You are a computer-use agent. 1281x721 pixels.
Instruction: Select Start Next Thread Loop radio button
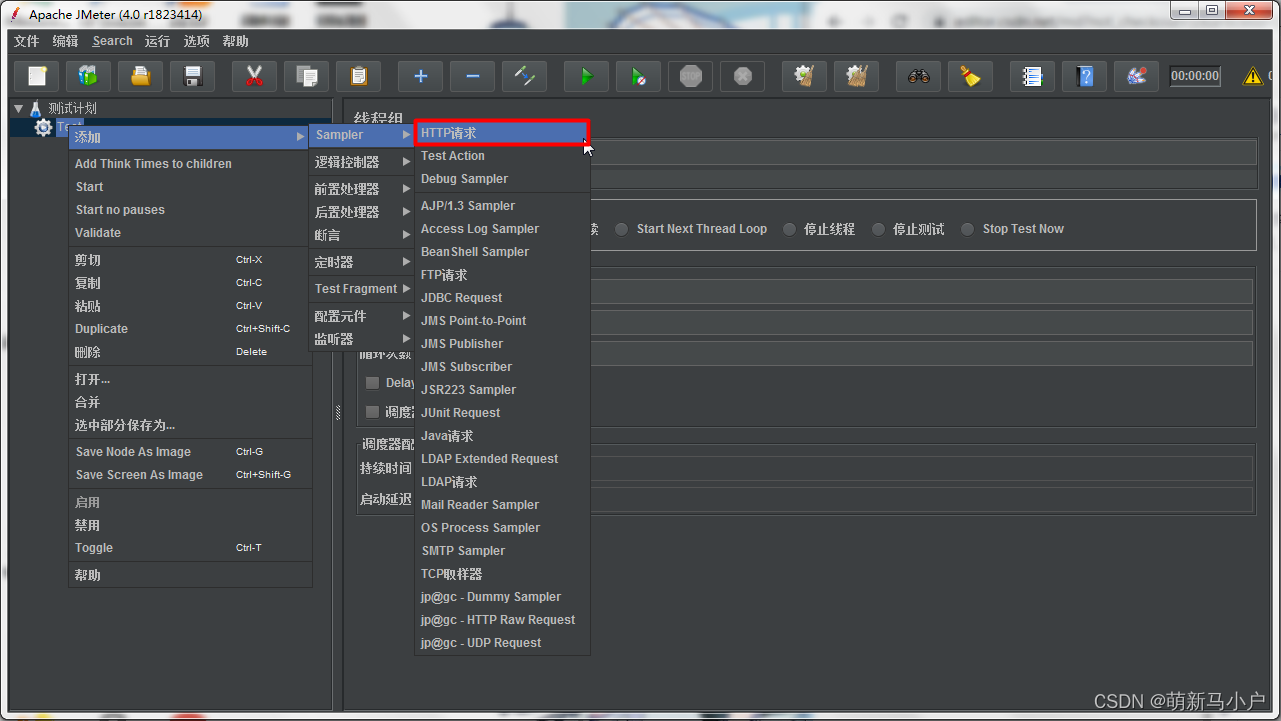pos(621,229)
